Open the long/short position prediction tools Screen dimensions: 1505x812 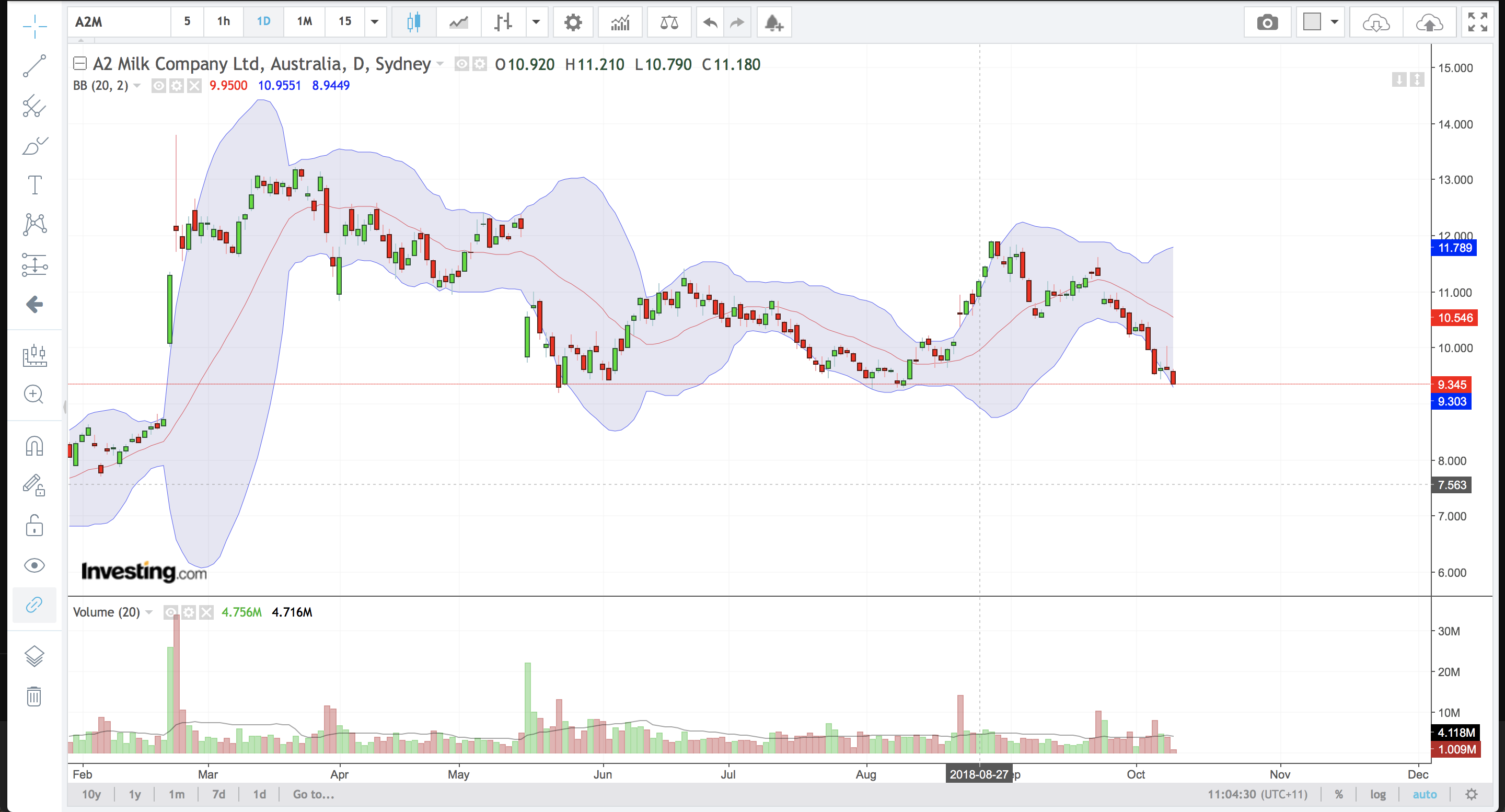click(34, 264)
